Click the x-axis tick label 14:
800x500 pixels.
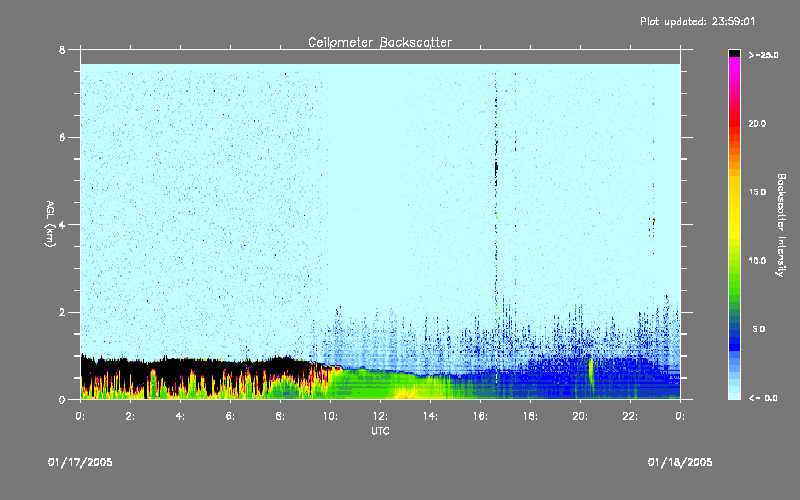click(x=430, y=416)
